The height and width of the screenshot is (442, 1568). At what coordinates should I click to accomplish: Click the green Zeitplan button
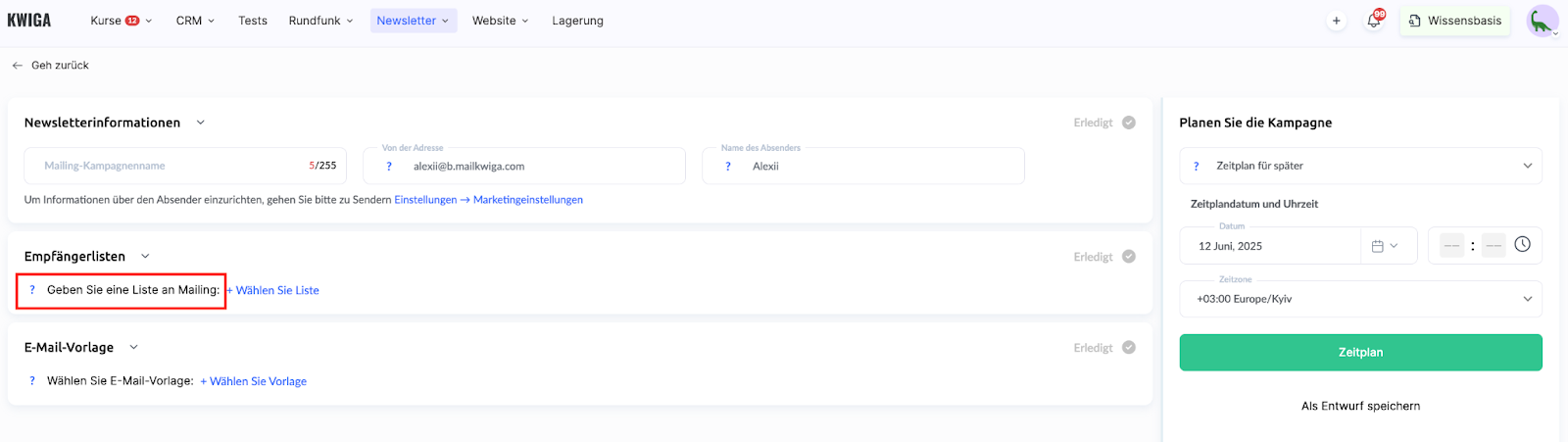[1360, 353]
